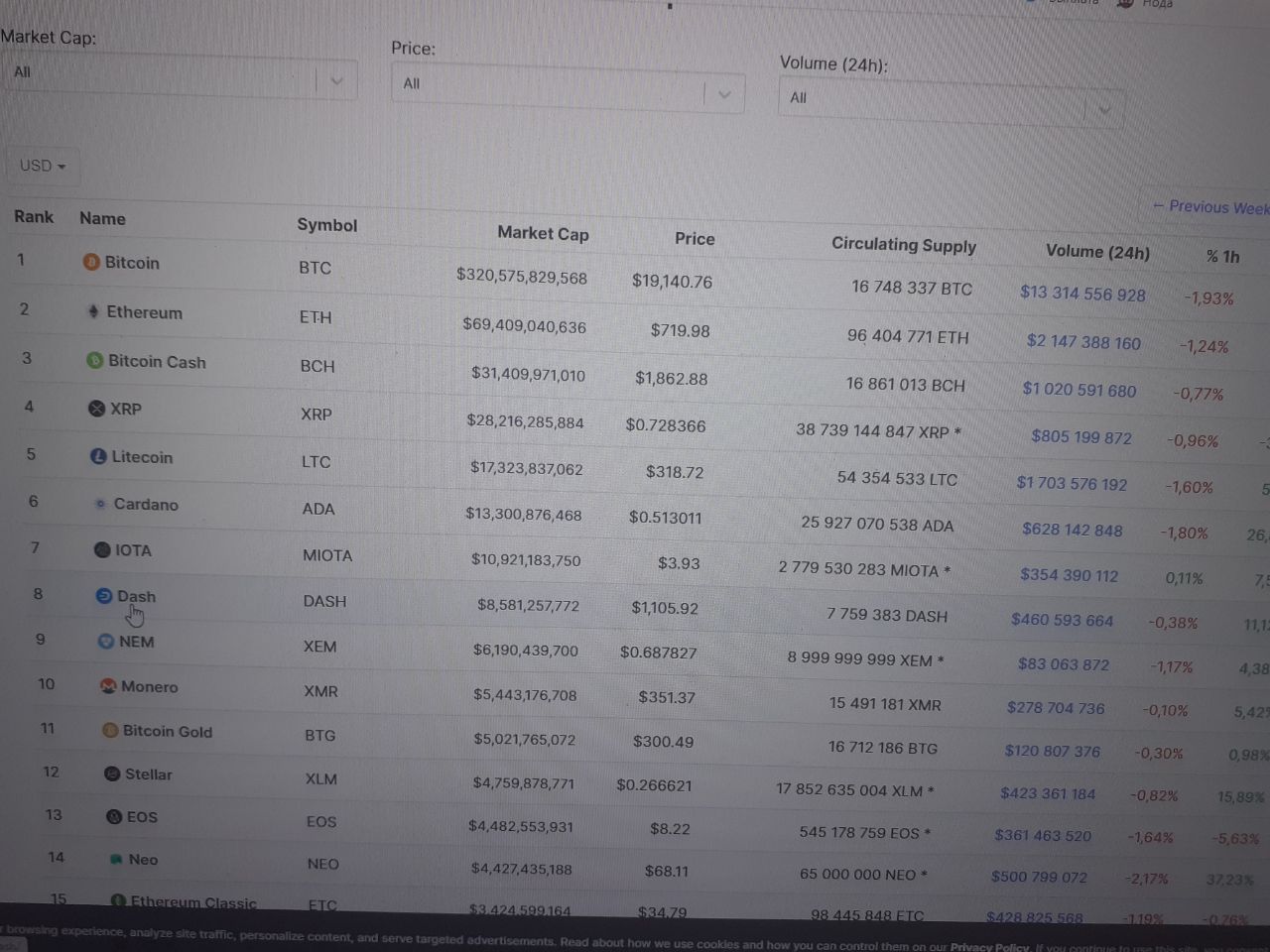The width and height of the screenshot is (1270, 952).
Task: Click the XRP coin icon
Action: pyautogui.click(x=97, y=409)
